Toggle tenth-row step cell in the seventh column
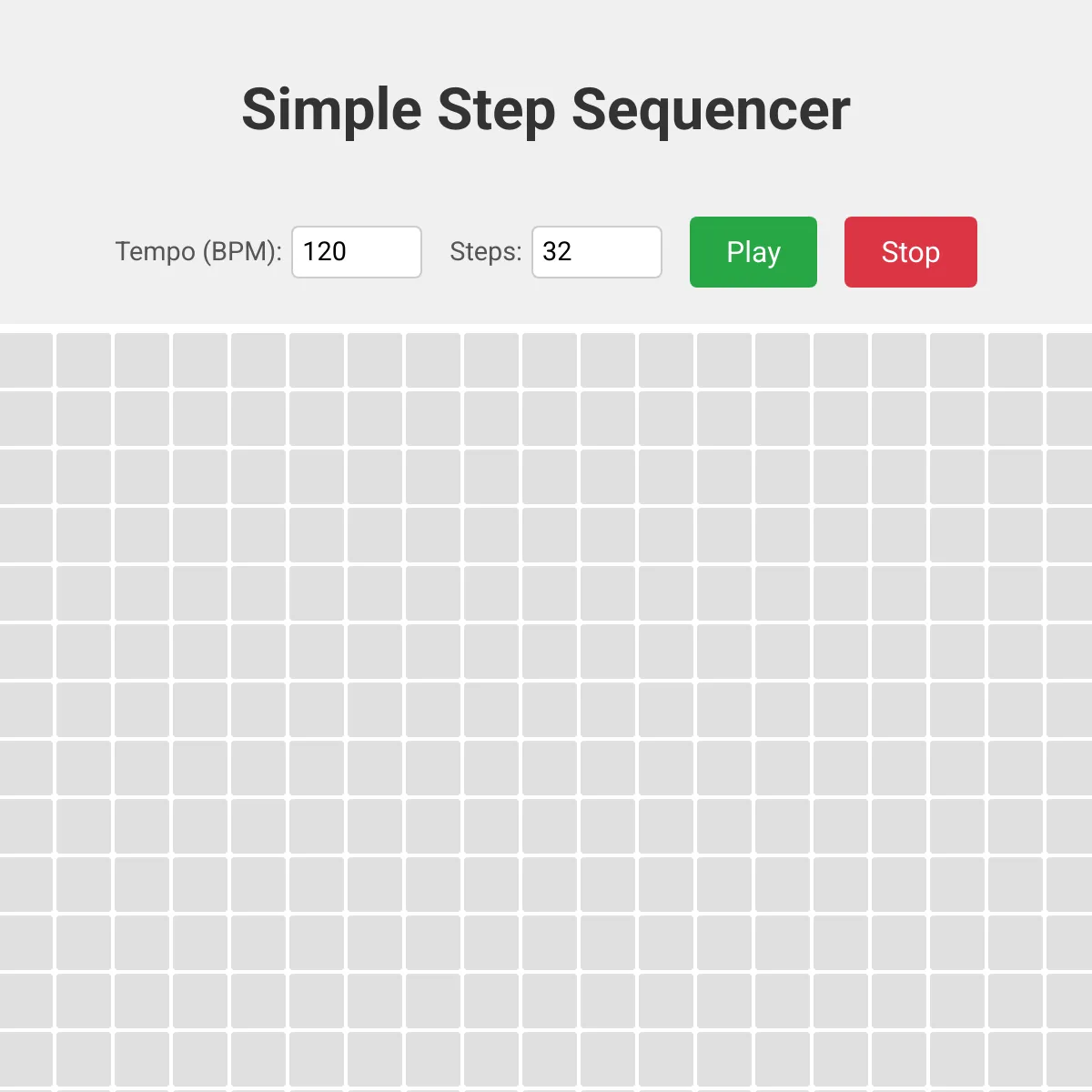The width and height of the screenshot is (1092, 1092). coord(375,885)
